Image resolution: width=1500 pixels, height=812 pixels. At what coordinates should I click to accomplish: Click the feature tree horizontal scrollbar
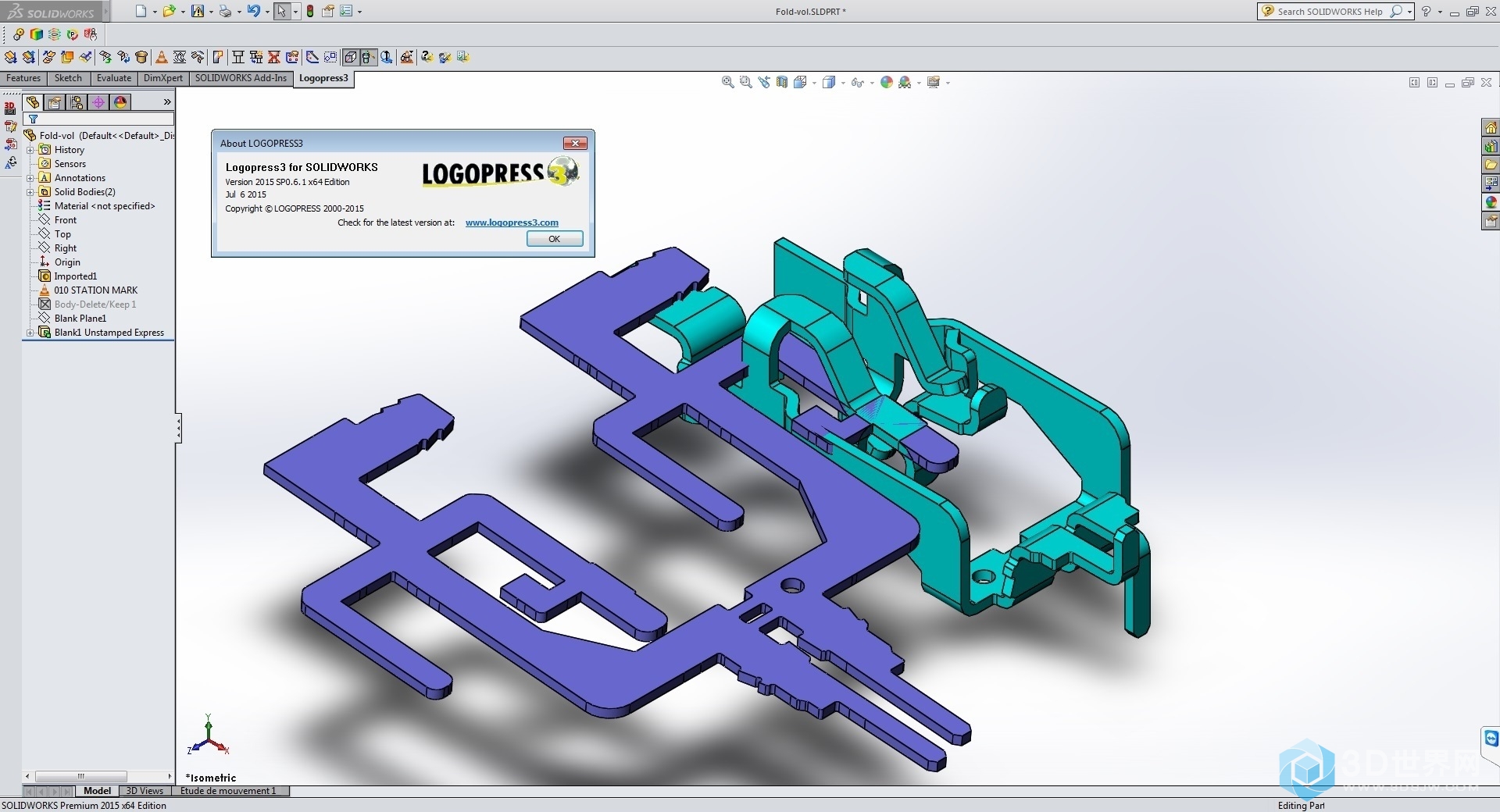tap(98, 776)
